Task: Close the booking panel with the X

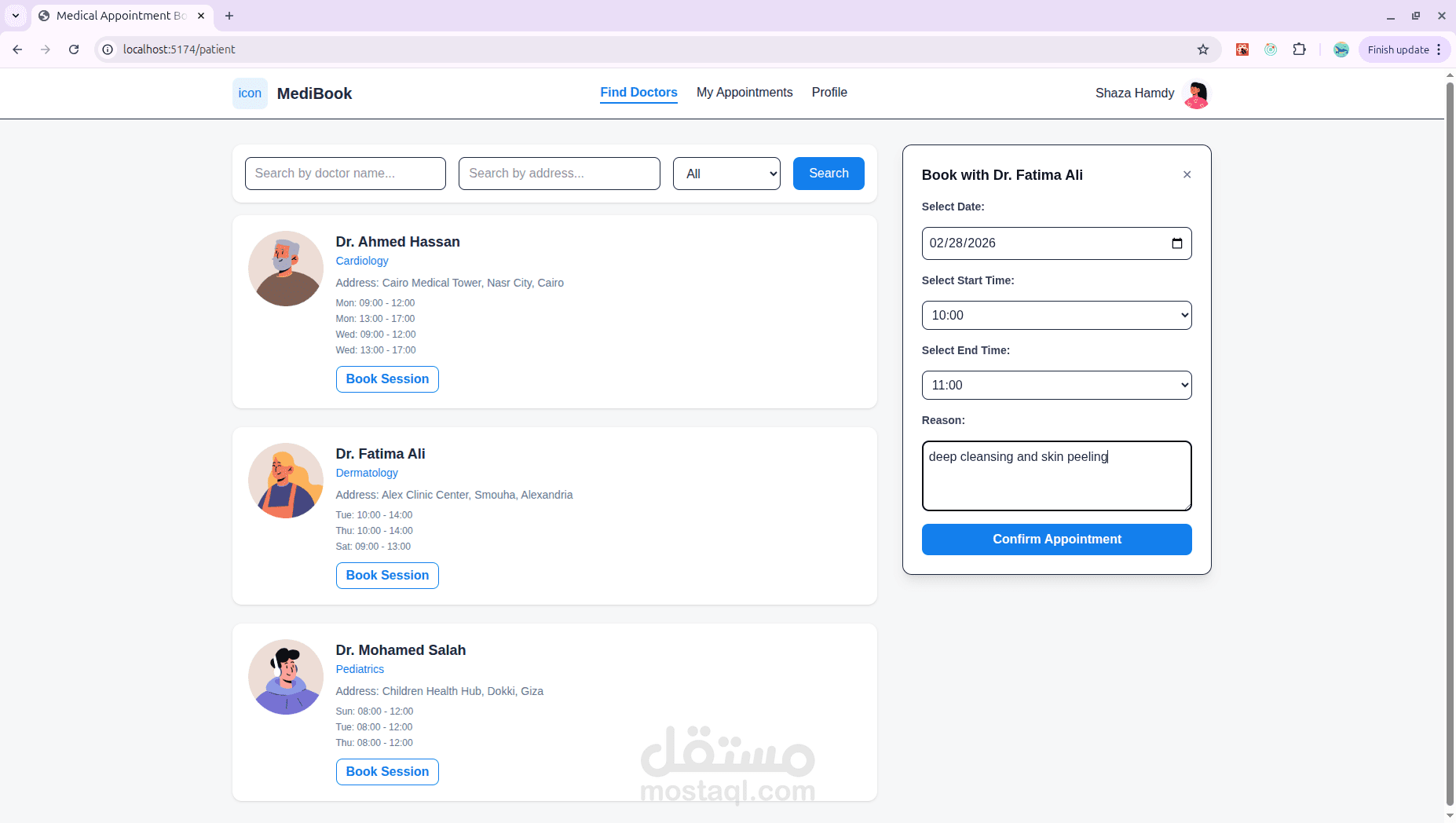Action: (1186, 174)
